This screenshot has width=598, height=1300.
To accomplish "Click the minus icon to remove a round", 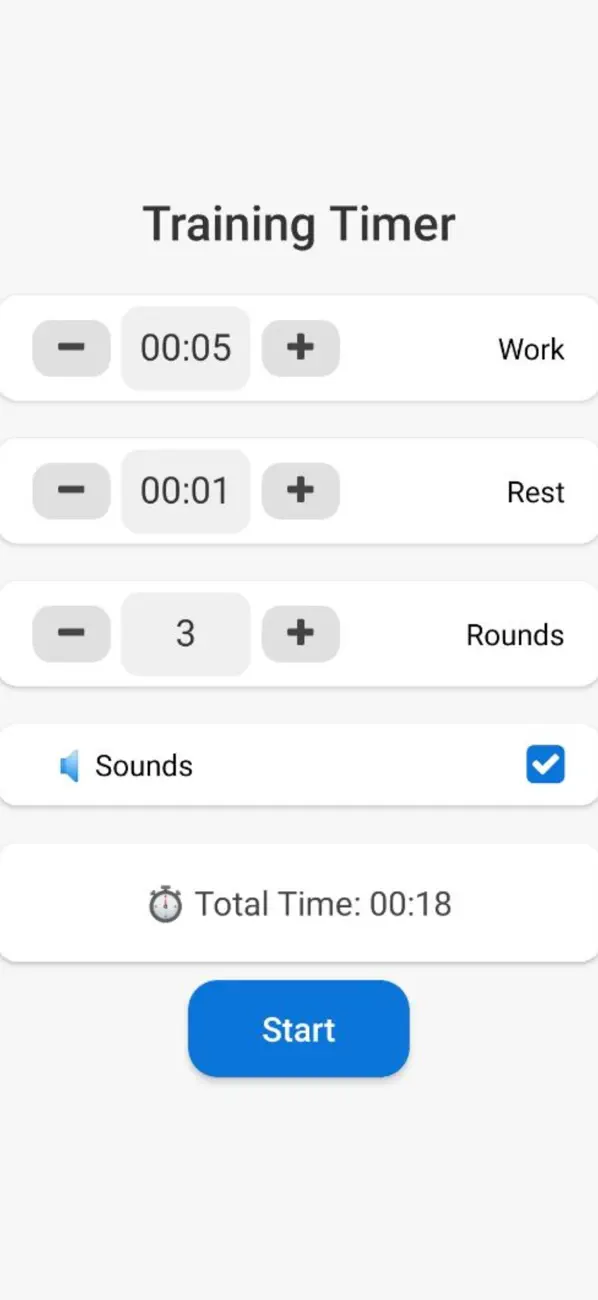I will (x=71, y=633).
